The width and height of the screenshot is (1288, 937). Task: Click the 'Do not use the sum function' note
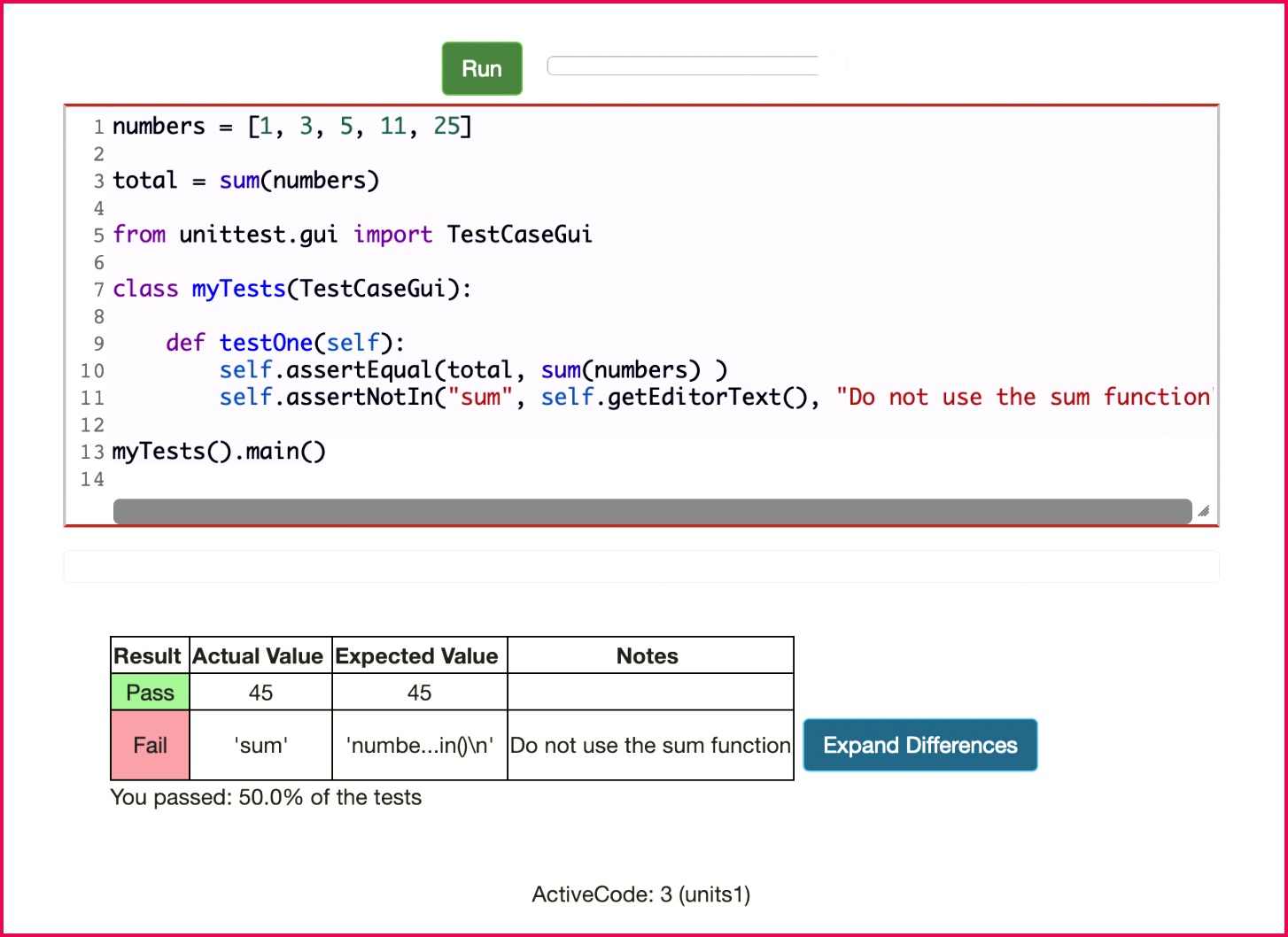(650, 745)
